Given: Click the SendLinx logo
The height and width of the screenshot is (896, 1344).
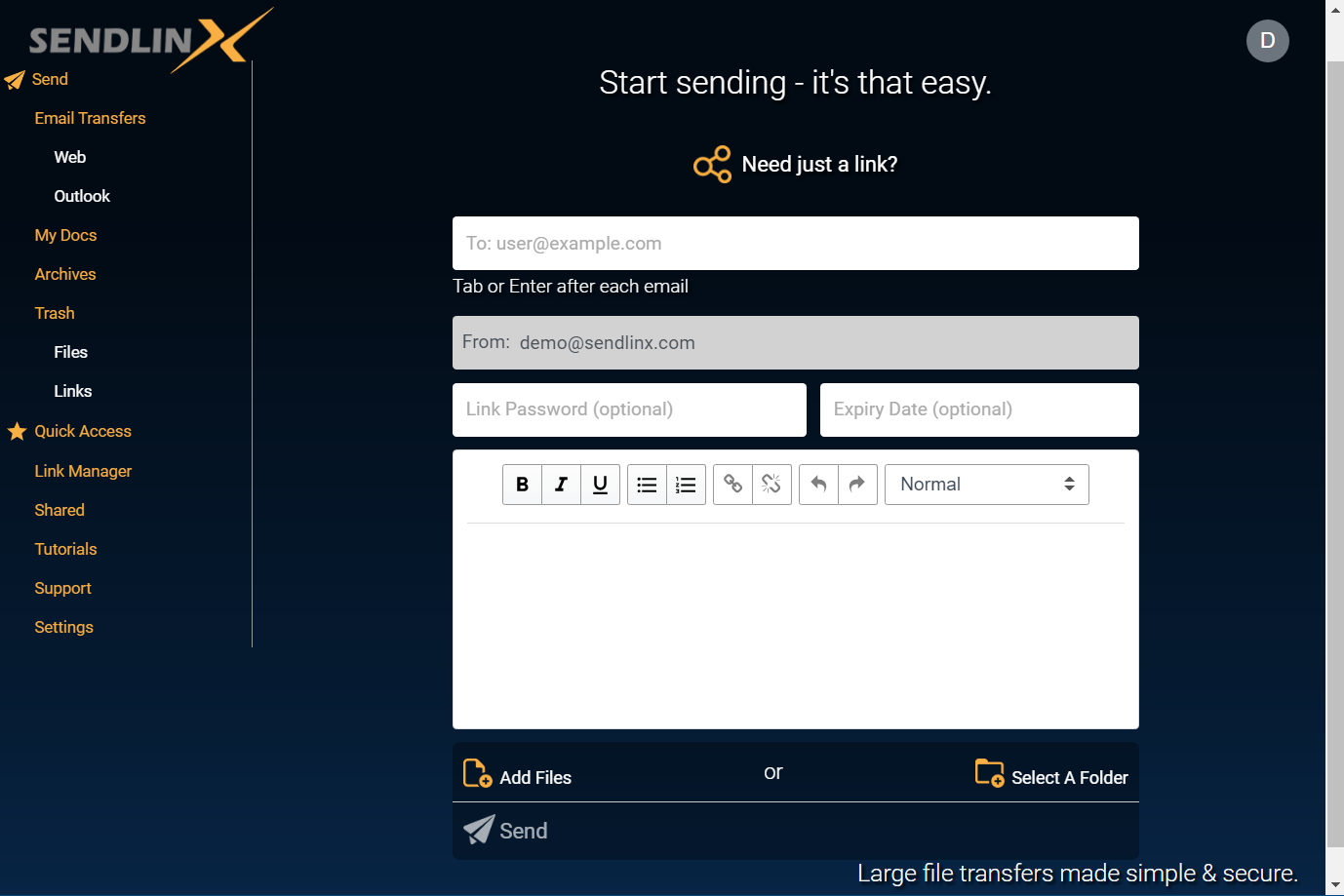Looking at the screenshot, I should (149, 39).
